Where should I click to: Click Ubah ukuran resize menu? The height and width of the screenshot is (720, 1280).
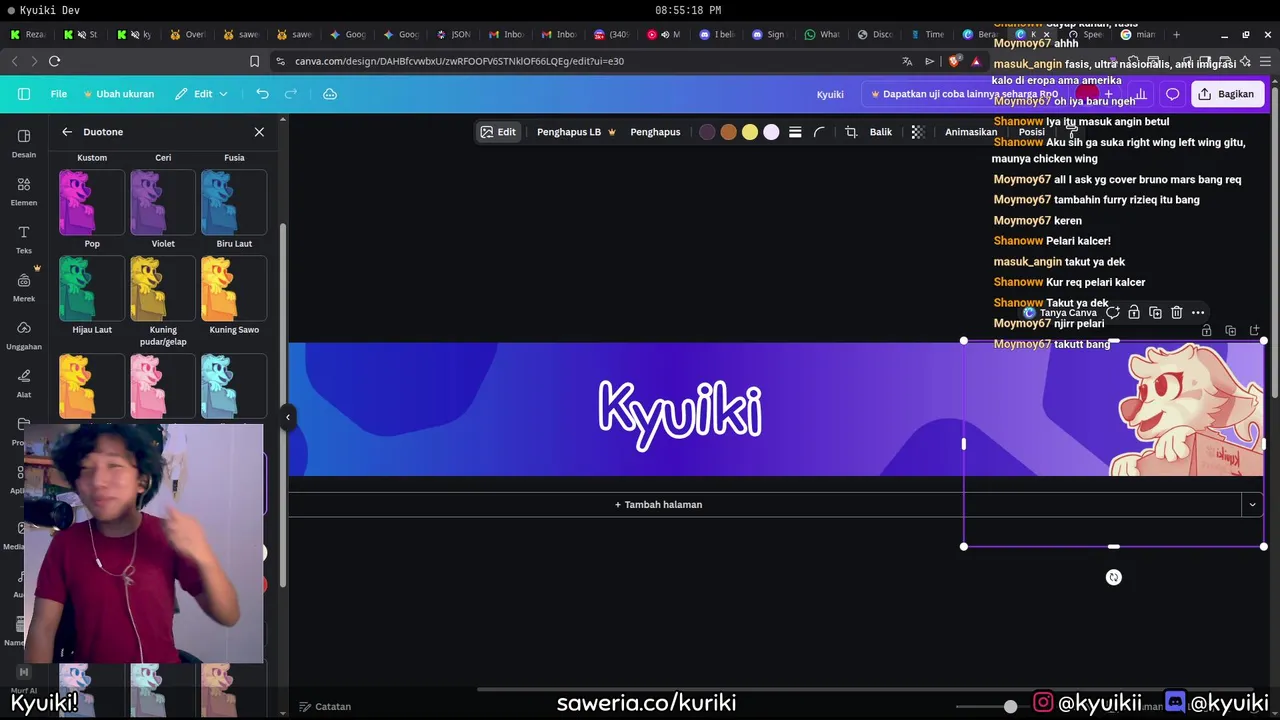(118, 94)
